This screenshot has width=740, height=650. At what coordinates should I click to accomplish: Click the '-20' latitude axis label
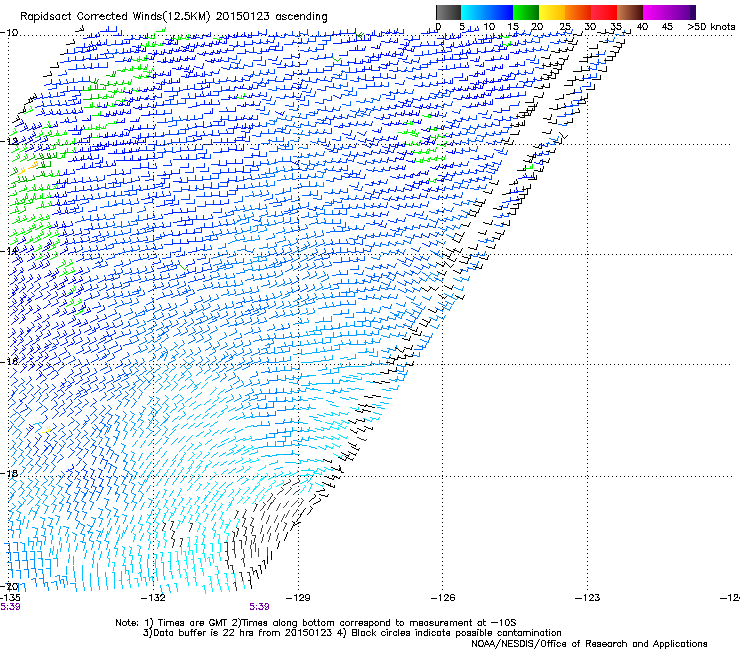pos(10,587)
